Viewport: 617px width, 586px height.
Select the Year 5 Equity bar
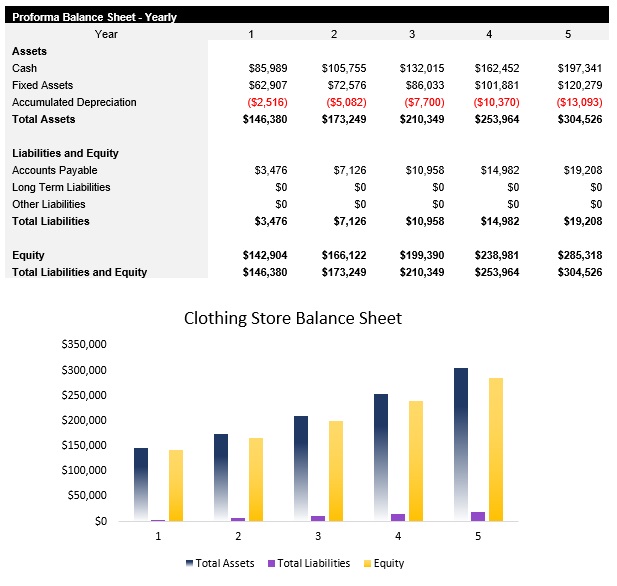point(496,449)
